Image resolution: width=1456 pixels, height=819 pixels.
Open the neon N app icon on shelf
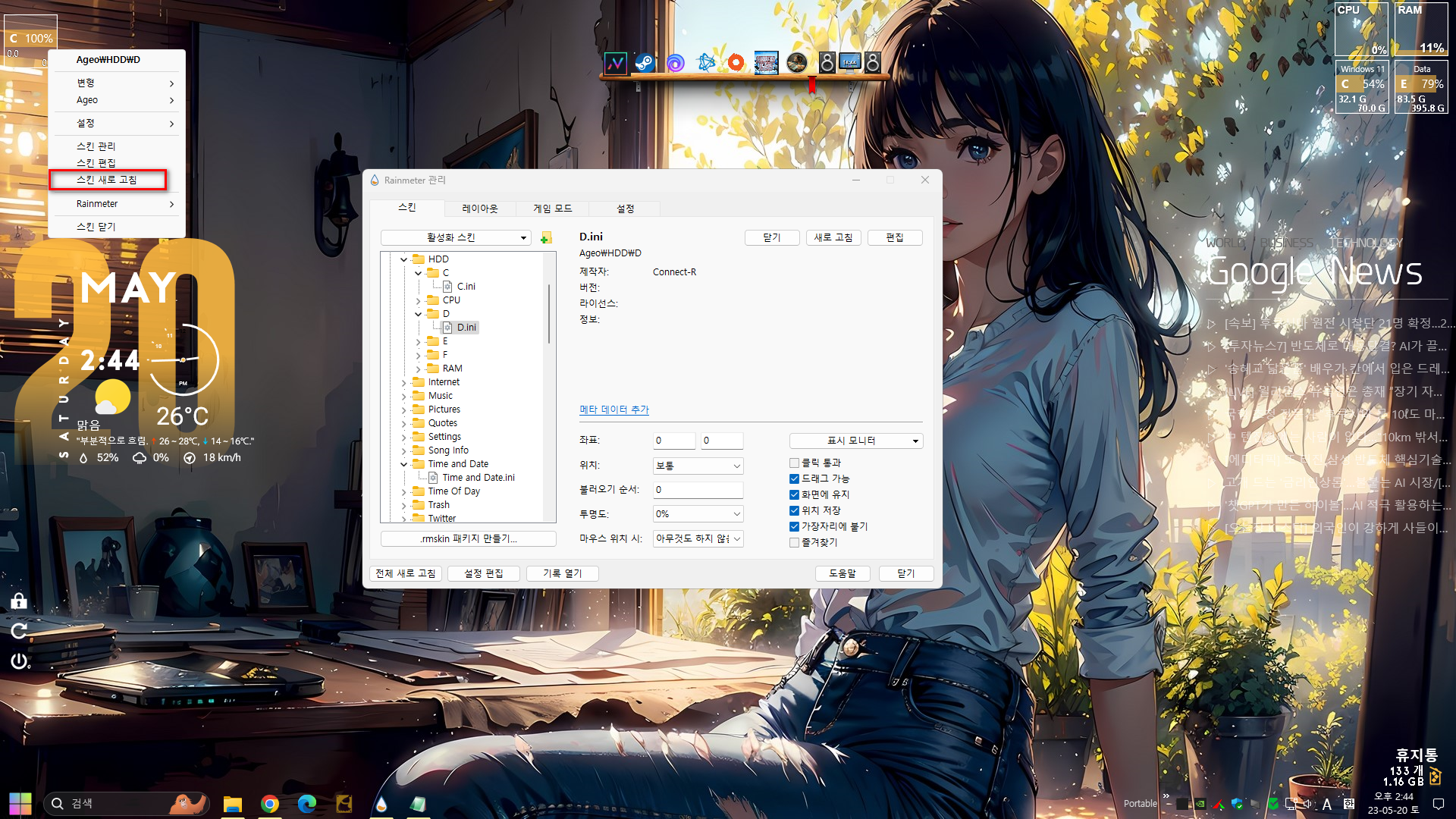[615, 63]
